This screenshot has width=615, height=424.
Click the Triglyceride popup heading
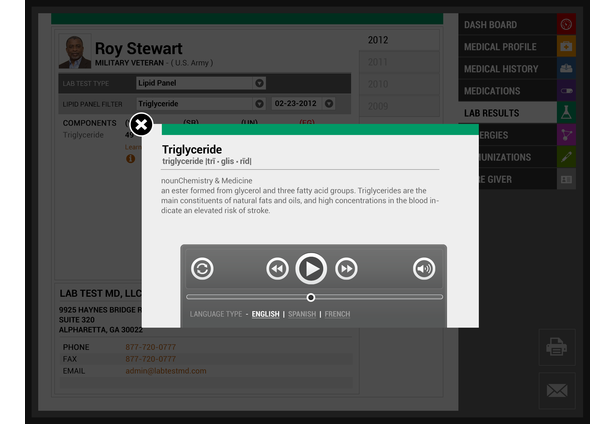point(192,149)
